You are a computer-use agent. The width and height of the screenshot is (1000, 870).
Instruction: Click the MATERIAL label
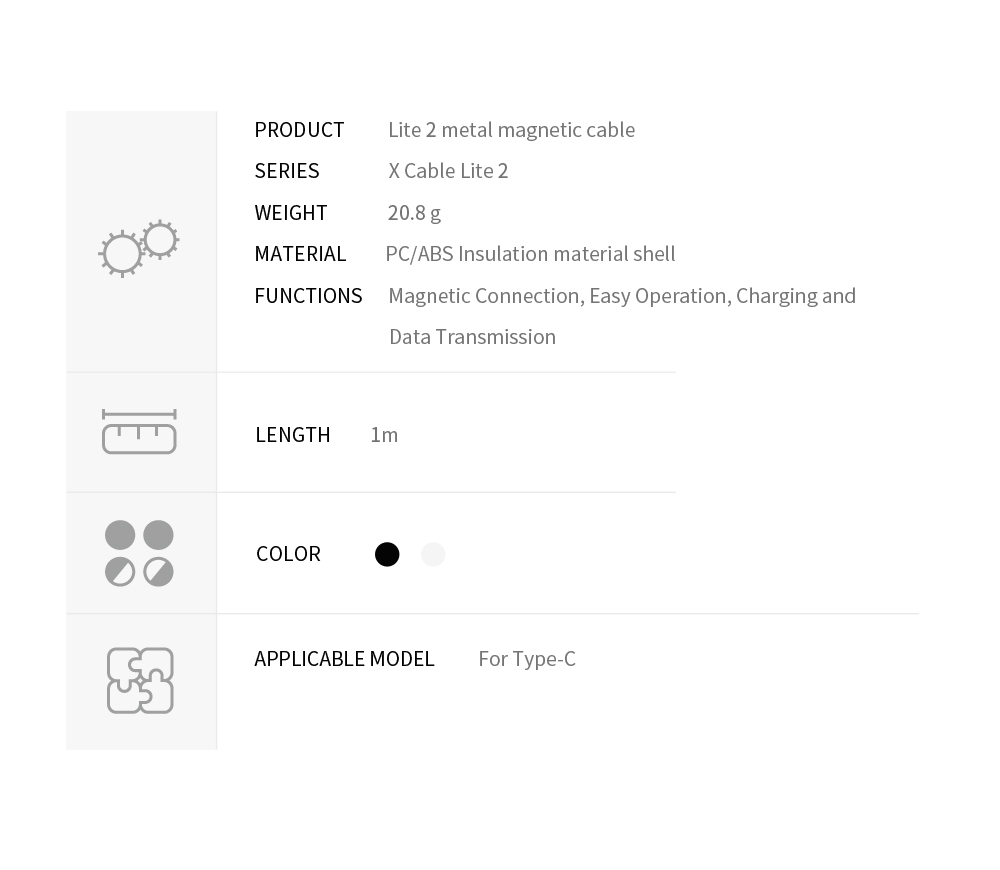tap(300, 254)
